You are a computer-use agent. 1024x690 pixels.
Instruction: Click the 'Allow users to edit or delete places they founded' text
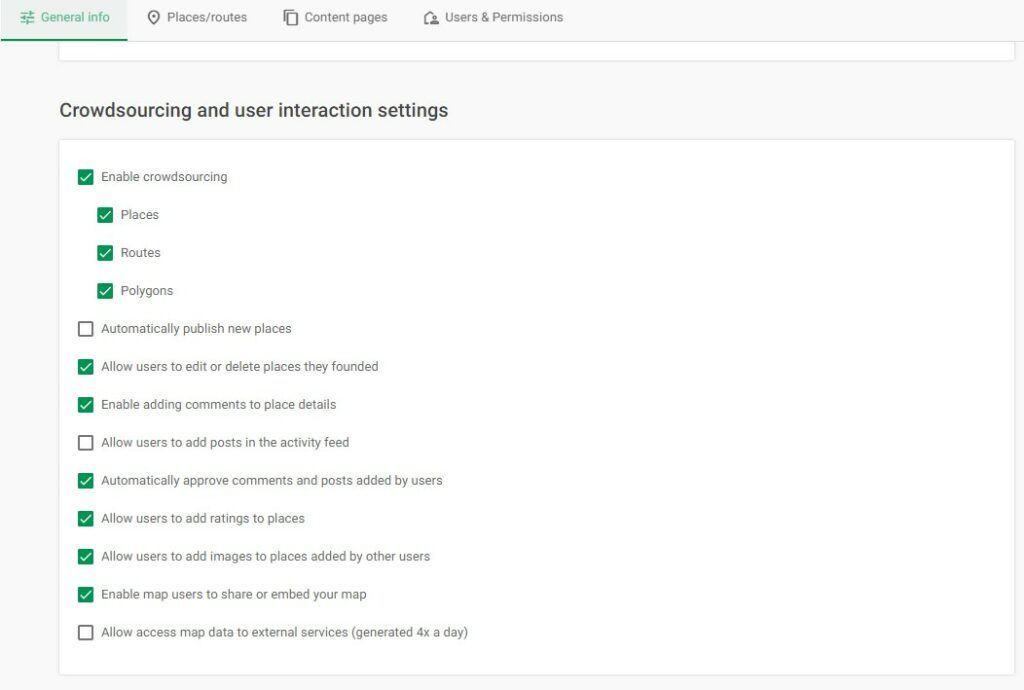[x=240, y=366]
